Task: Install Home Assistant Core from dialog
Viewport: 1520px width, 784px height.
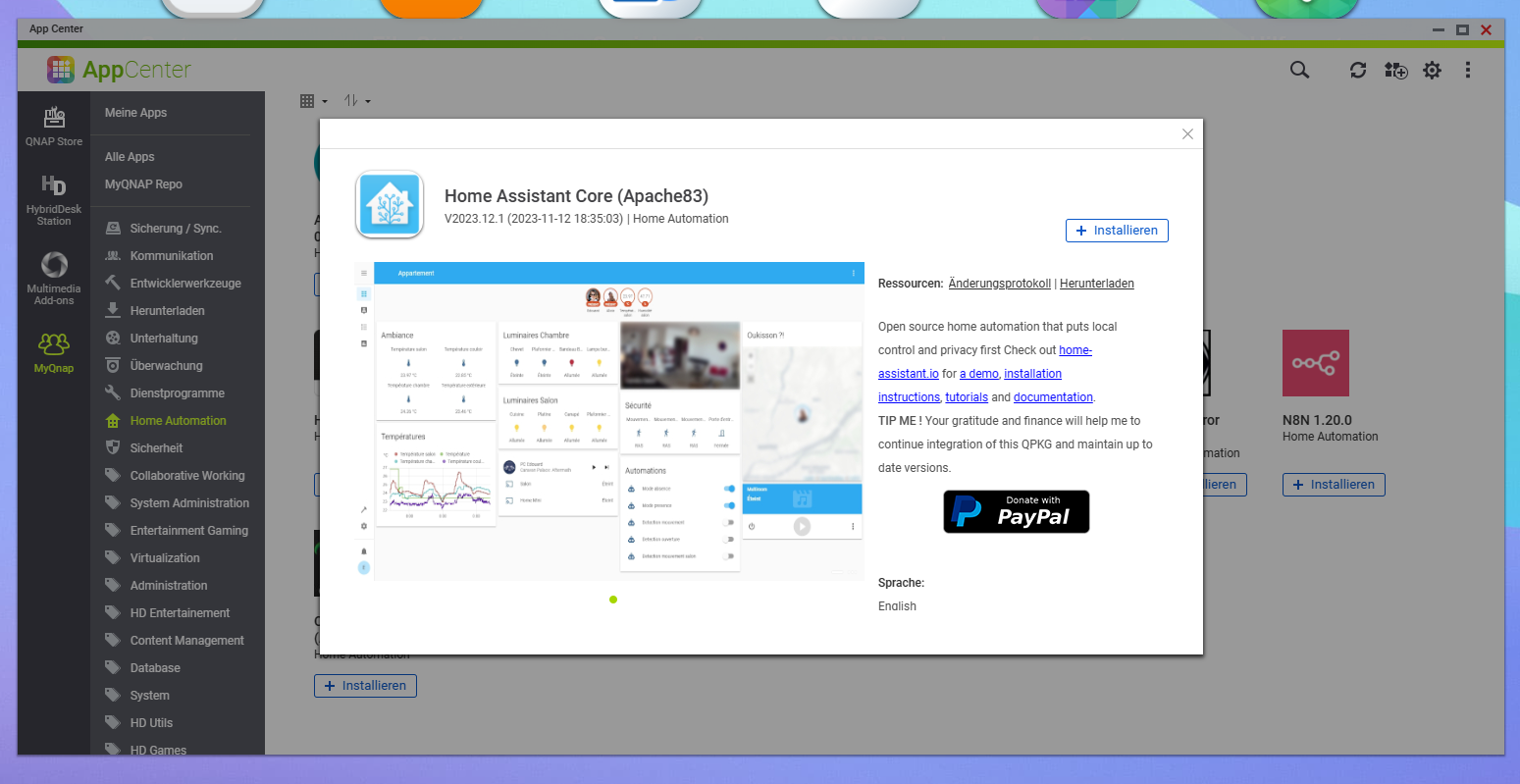Action: (x=1117, y=231)
